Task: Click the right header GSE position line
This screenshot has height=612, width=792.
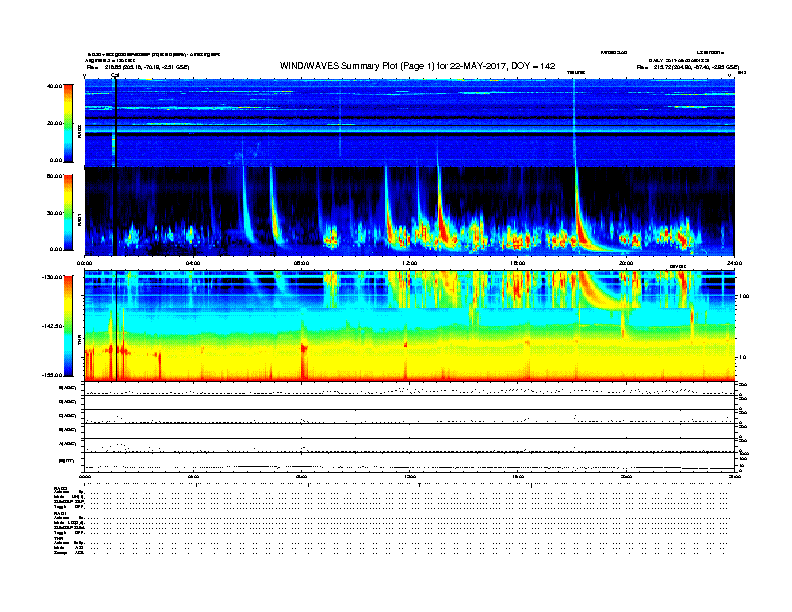Action: 687,67
